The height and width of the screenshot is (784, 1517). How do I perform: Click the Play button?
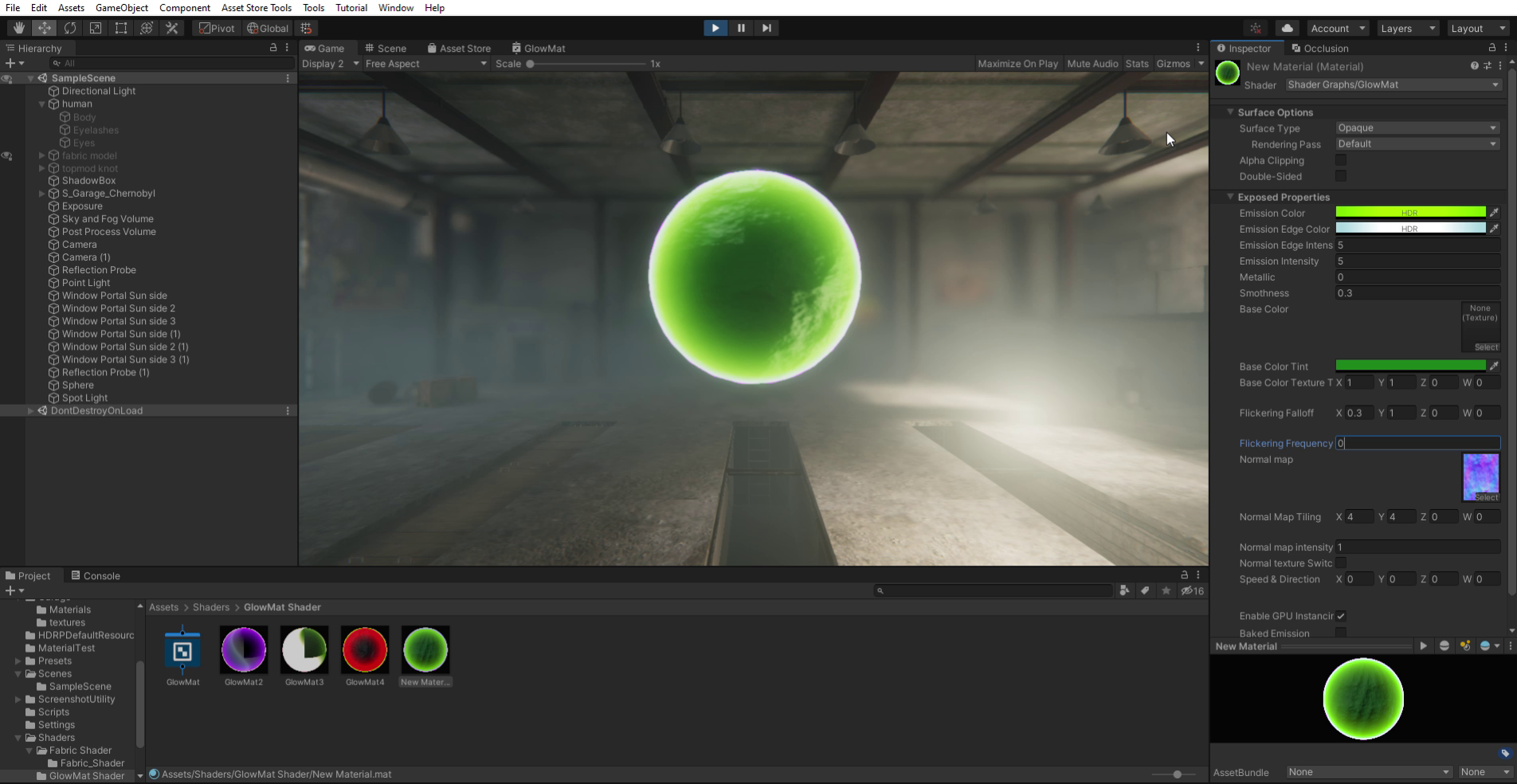pos(715,28)
